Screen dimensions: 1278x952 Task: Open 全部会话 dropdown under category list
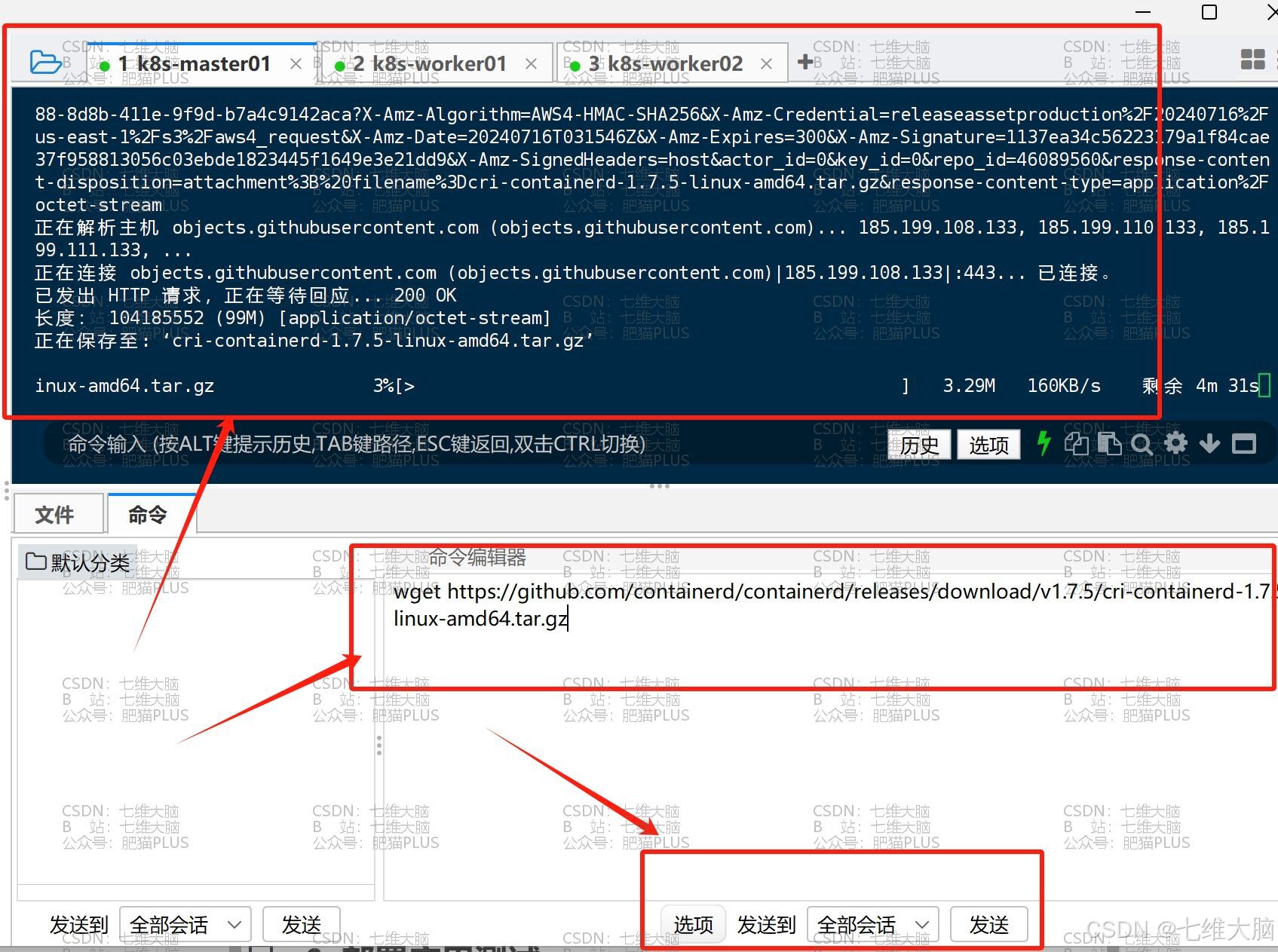point(185,924)
